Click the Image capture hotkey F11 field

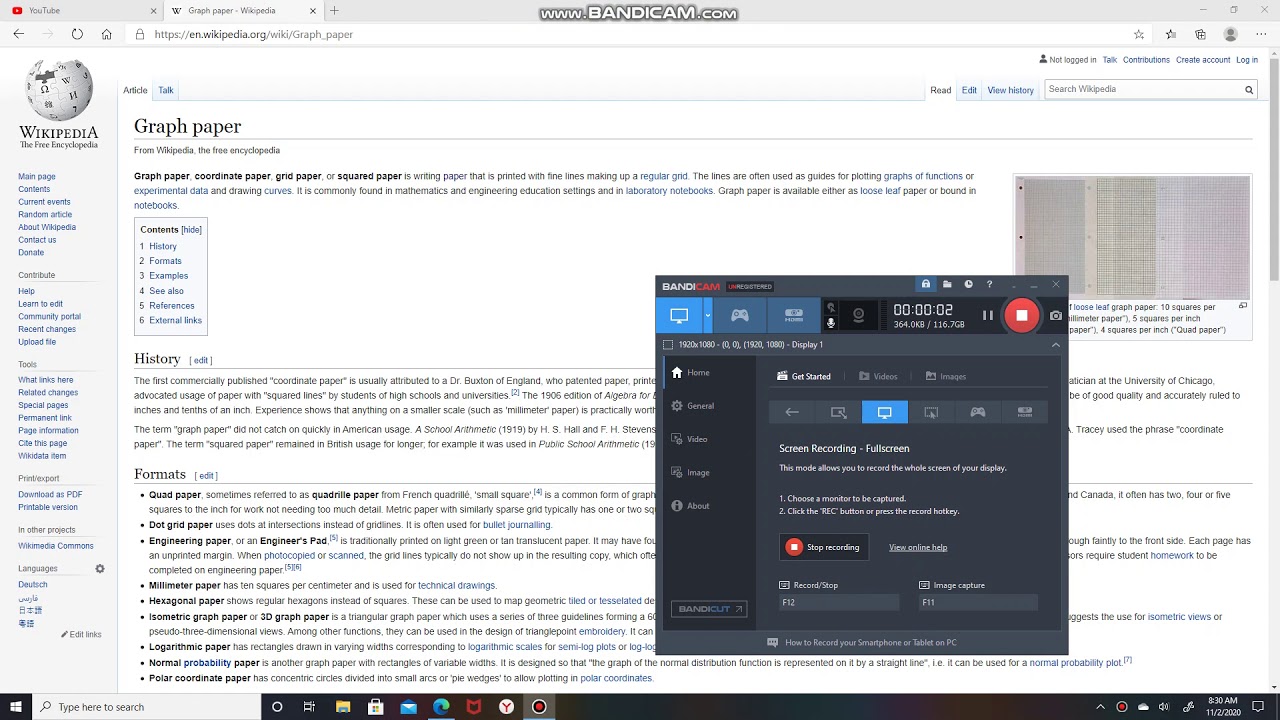[978, 602]
